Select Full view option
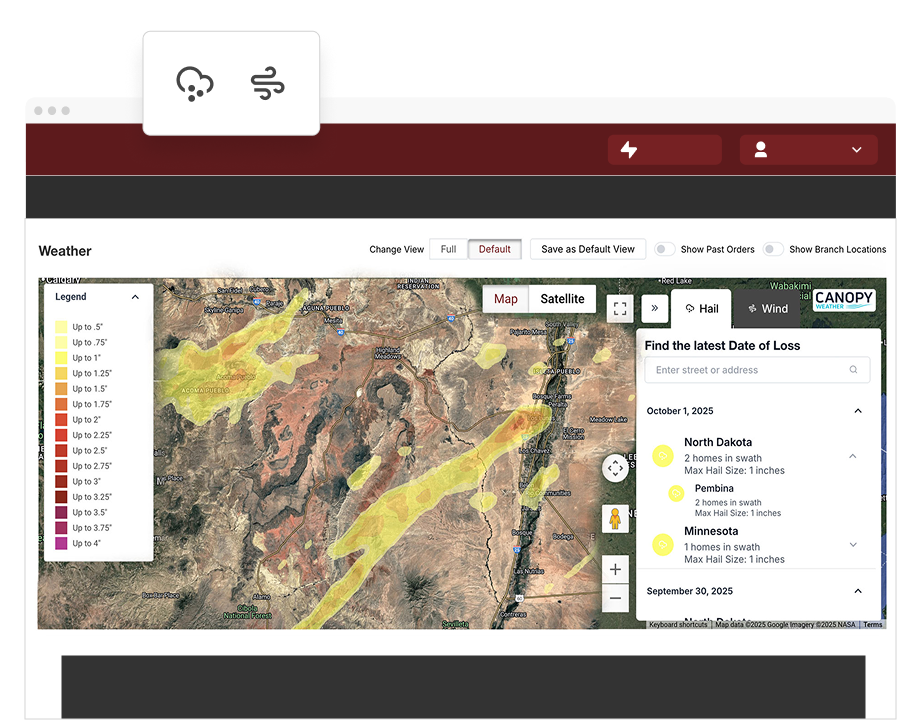This screenshot has width=921, height=728. (448, 250)
